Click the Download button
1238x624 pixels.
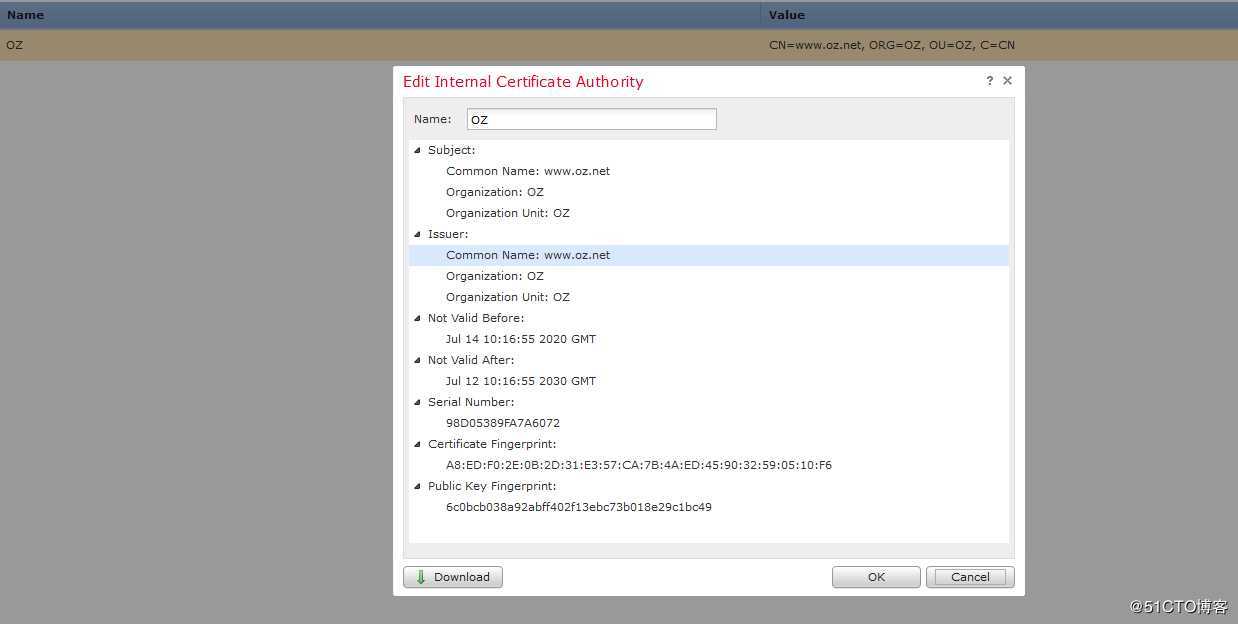point(453,577)
